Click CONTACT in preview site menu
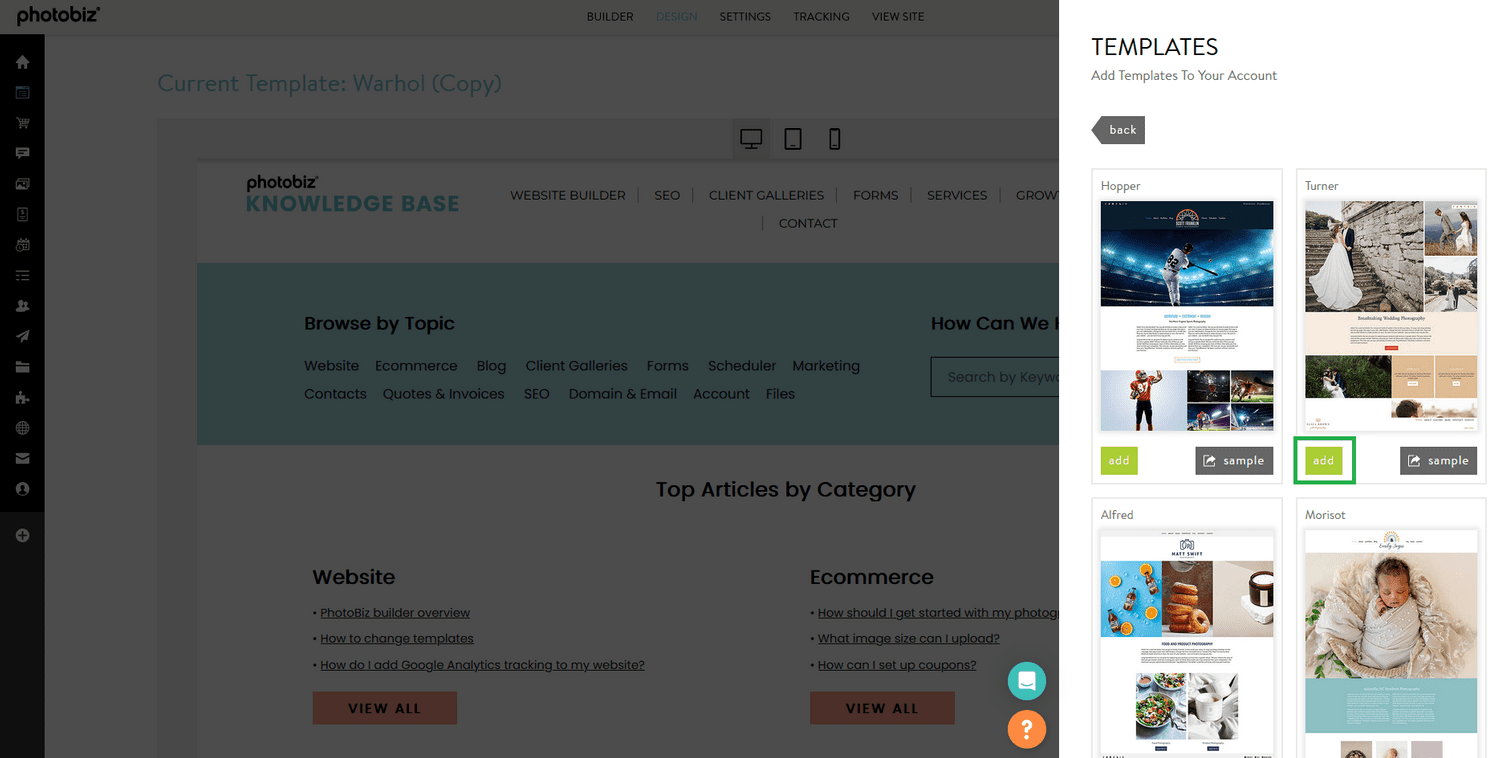 click(808, 223)
